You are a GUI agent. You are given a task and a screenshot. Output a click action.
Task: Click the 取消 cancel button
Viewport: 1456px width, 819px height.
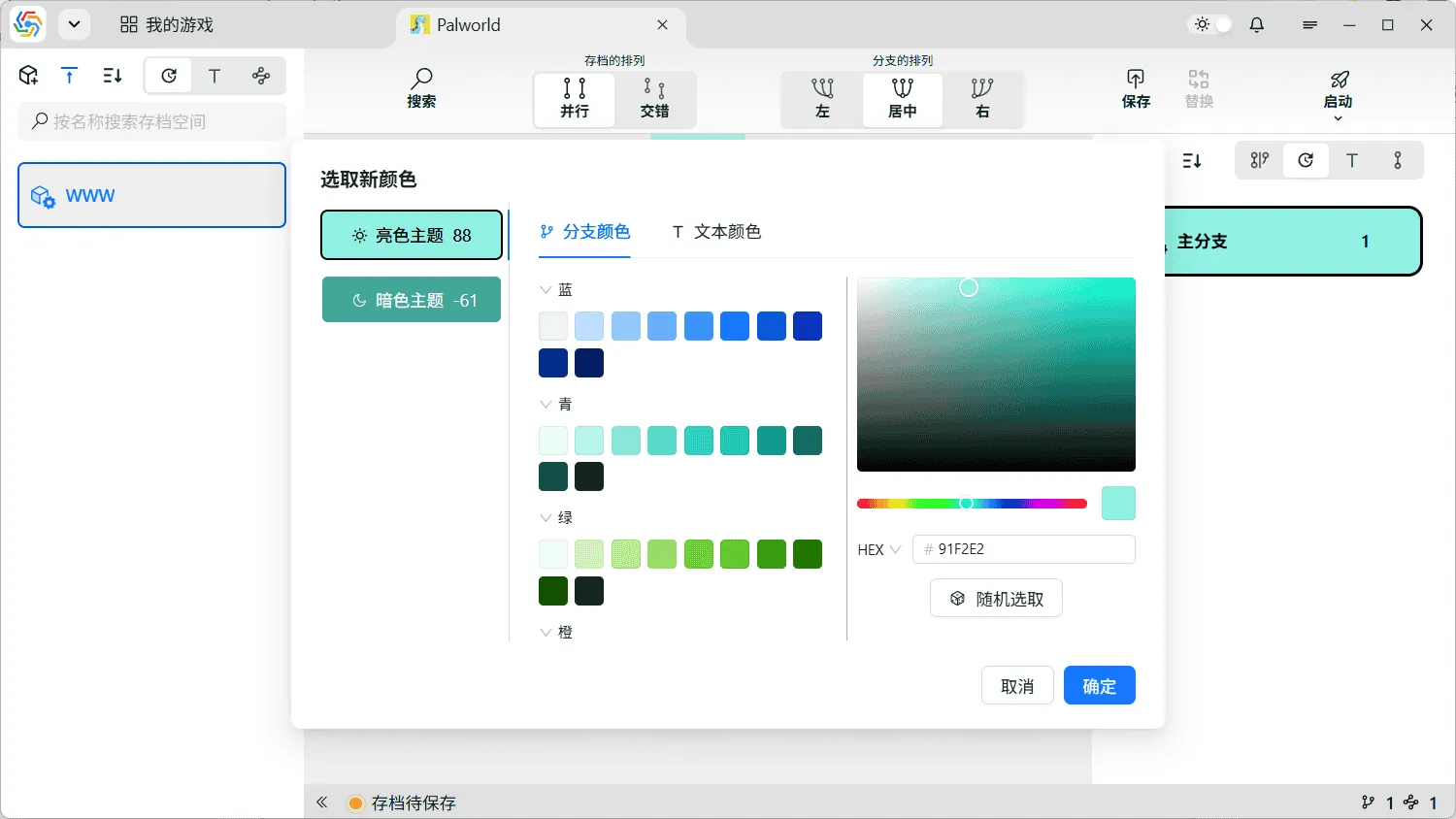1017,685
